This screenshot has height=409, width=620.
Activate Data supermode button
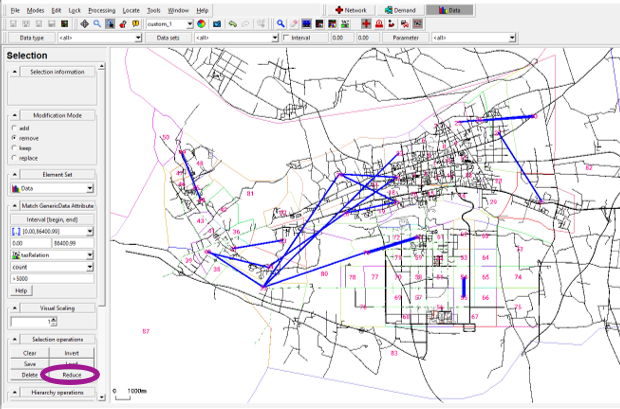coord(449,8)
